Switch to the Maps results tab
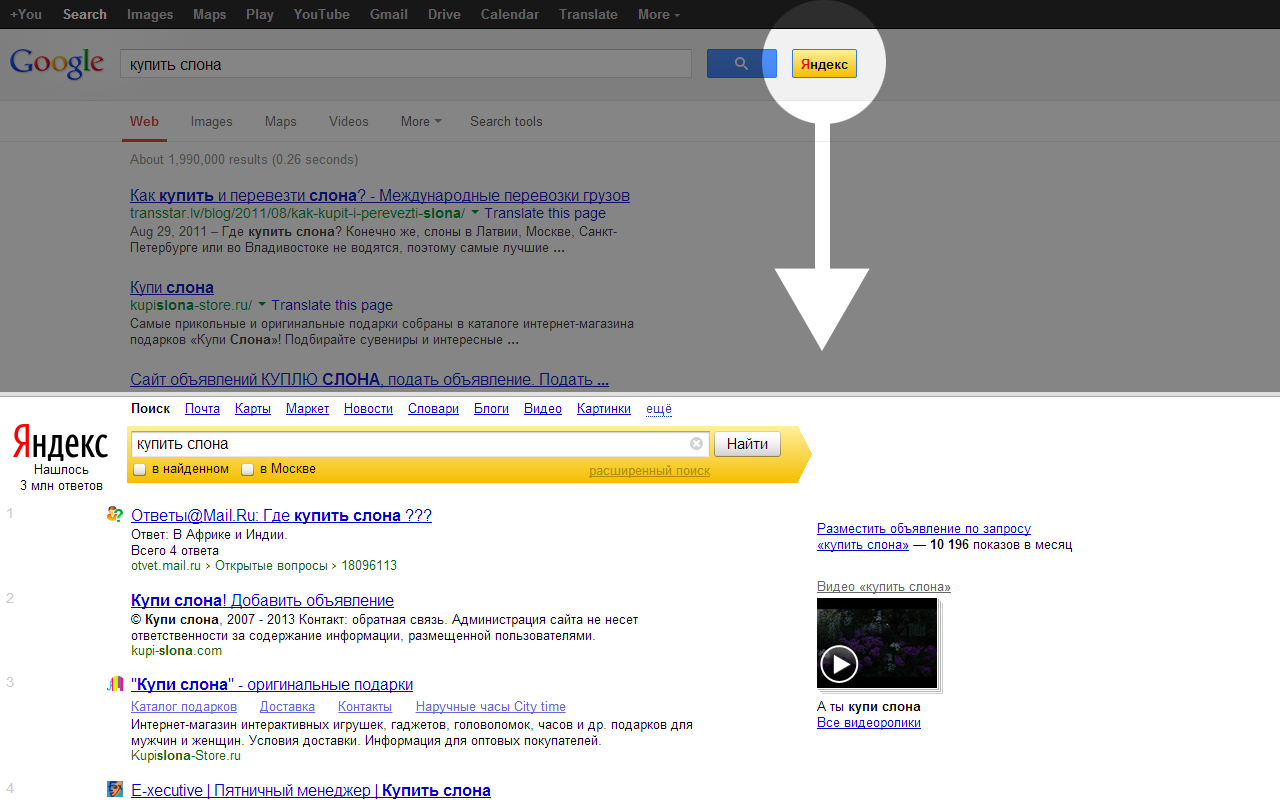1280x800 pixels. click(281, 121)
